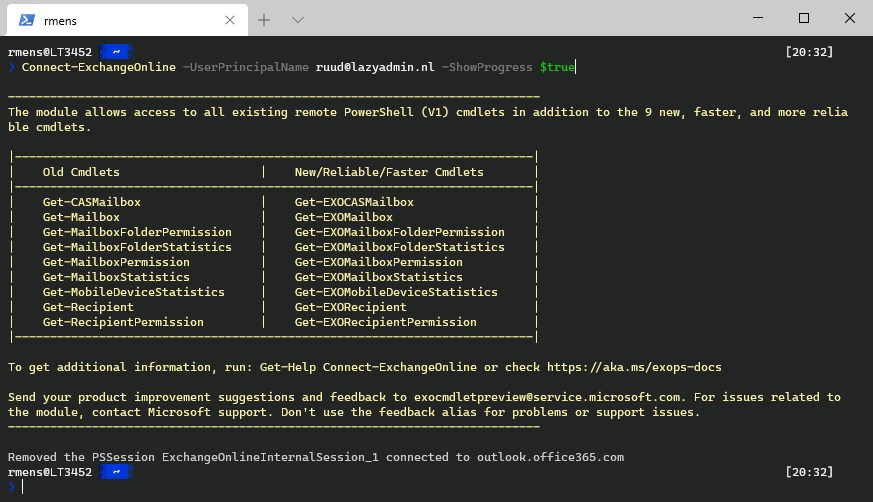Viewport: 873px width, 502px height.
Task: Maximize the terminal window
Action: (803, 18)
